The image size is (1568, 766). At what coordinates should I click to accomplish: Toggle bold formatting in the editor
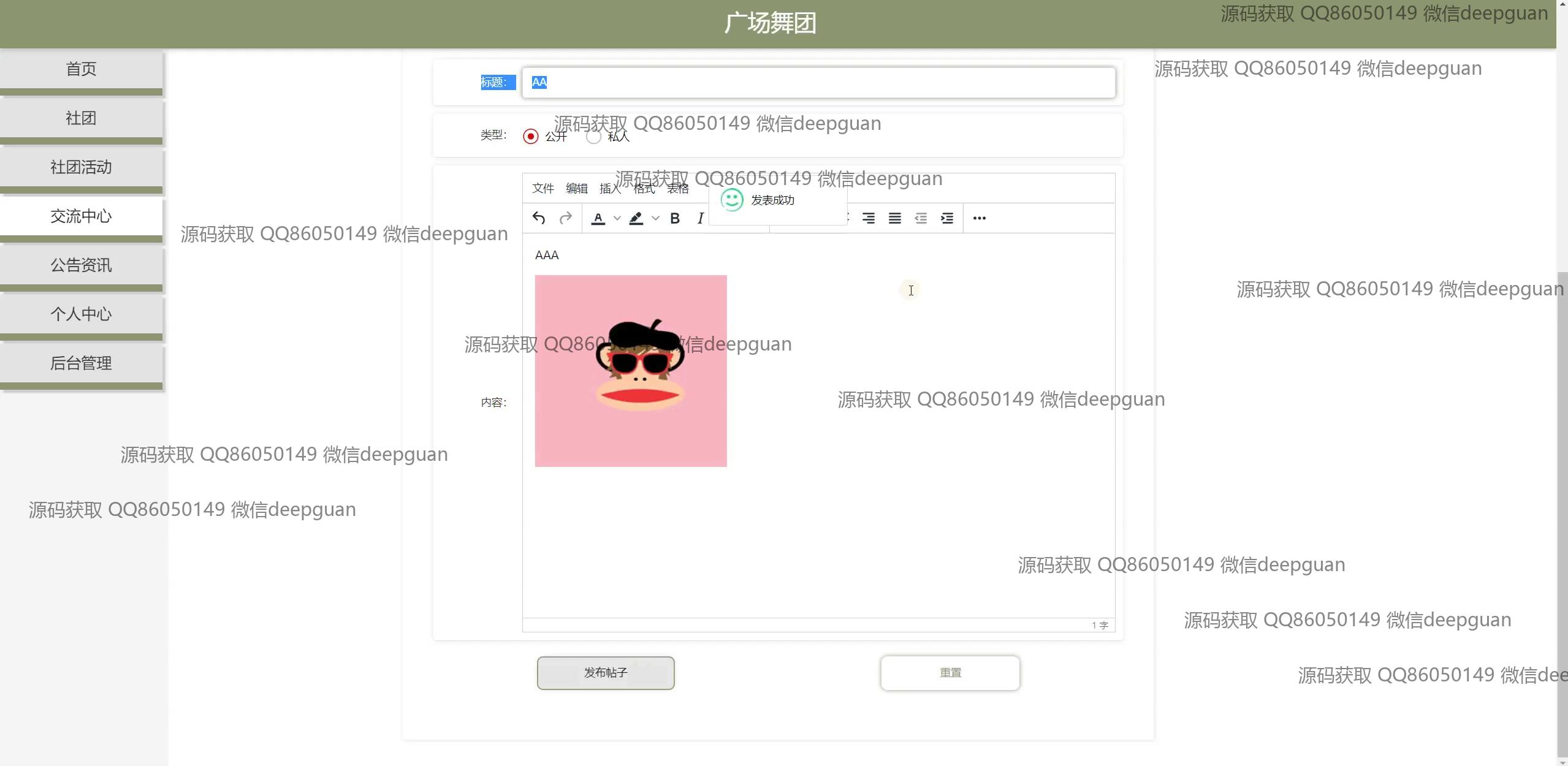(675, 218)
